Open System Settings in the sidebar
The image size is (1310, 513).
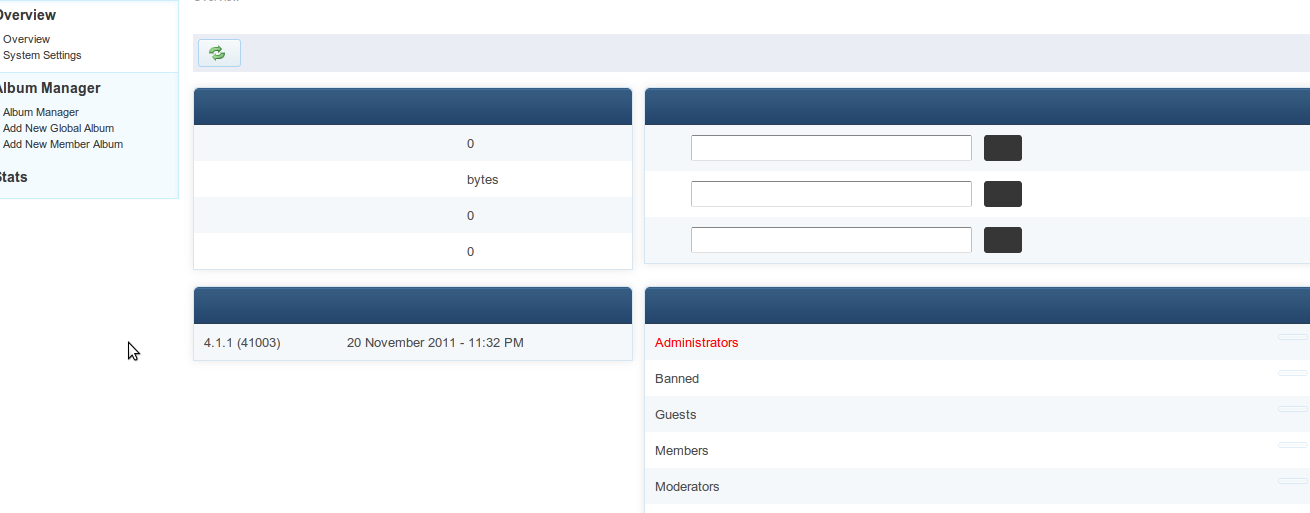42,55
